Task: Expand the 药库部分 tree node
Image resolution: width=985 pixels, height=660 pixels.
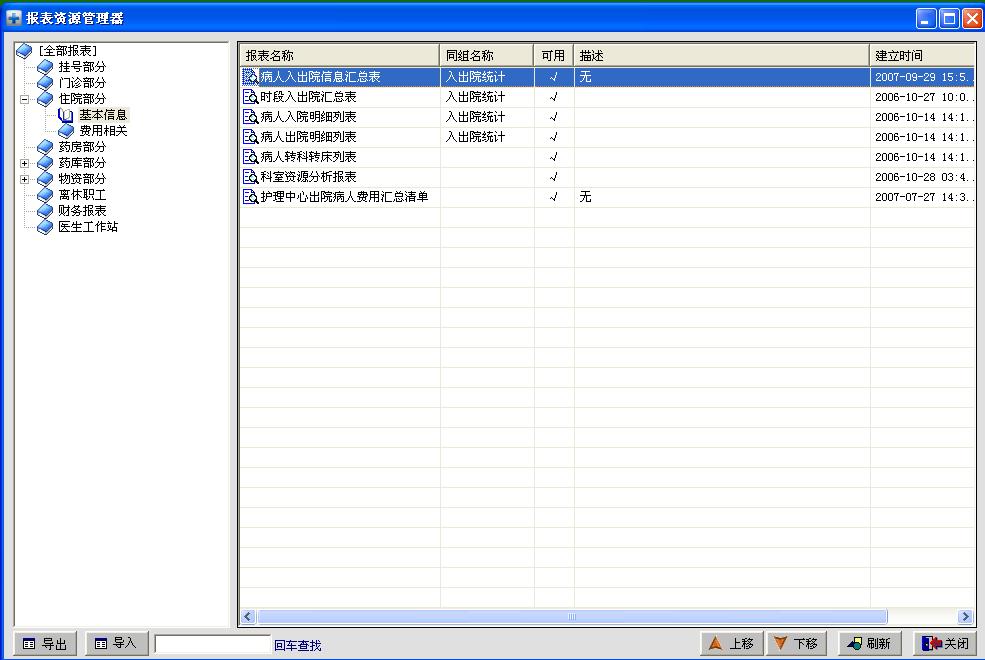Action: [25, 163]
